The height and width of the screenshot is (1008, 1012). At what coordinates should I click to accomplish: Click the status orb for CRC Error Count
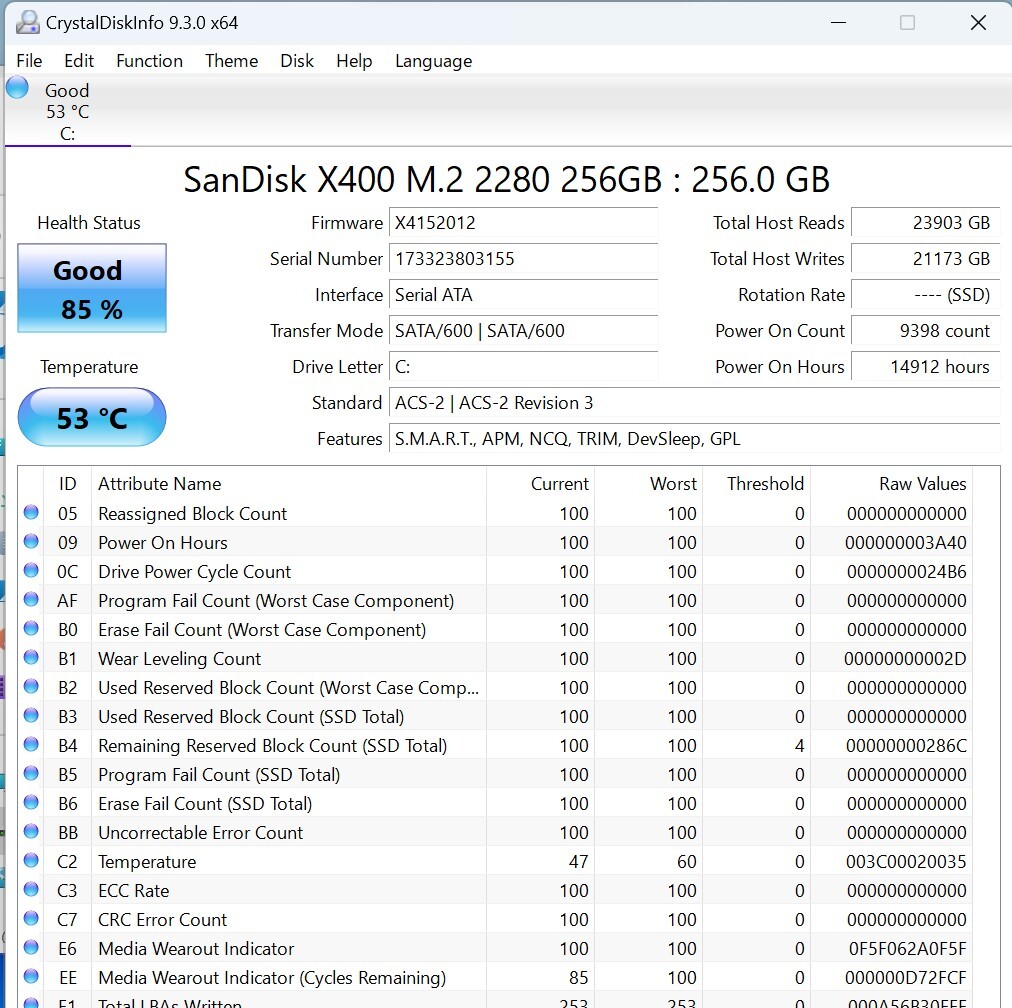[31, 919]
